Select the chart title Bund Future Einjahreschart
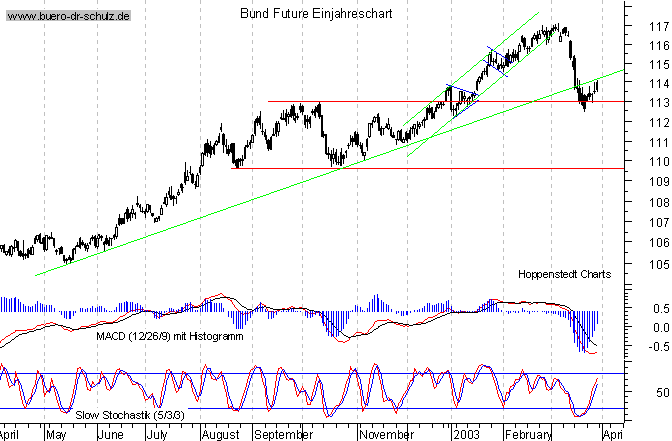672x441 pixels. 316,14
